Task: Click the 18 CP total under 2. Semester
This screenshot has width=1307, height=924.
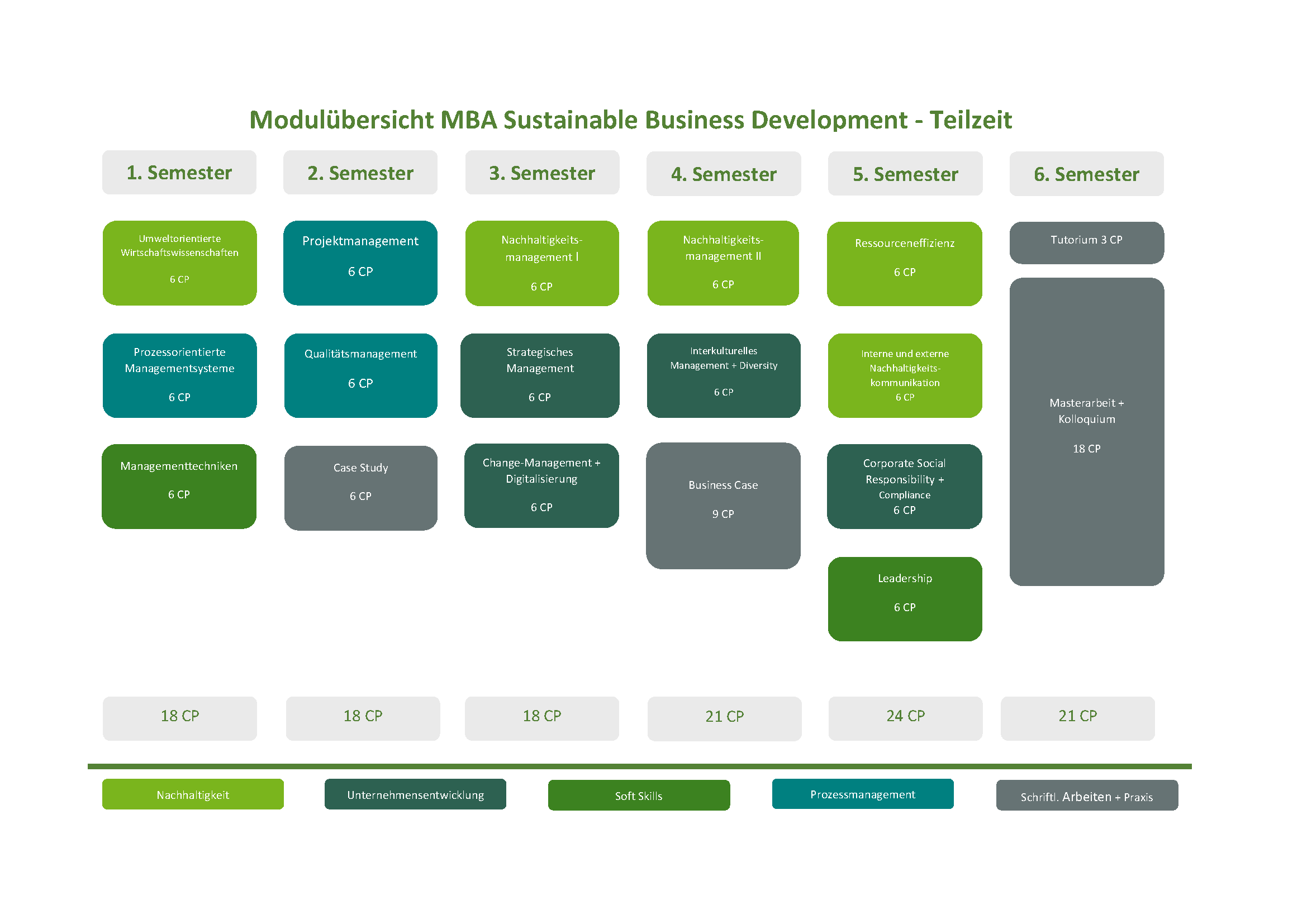Action: point(363,718)
